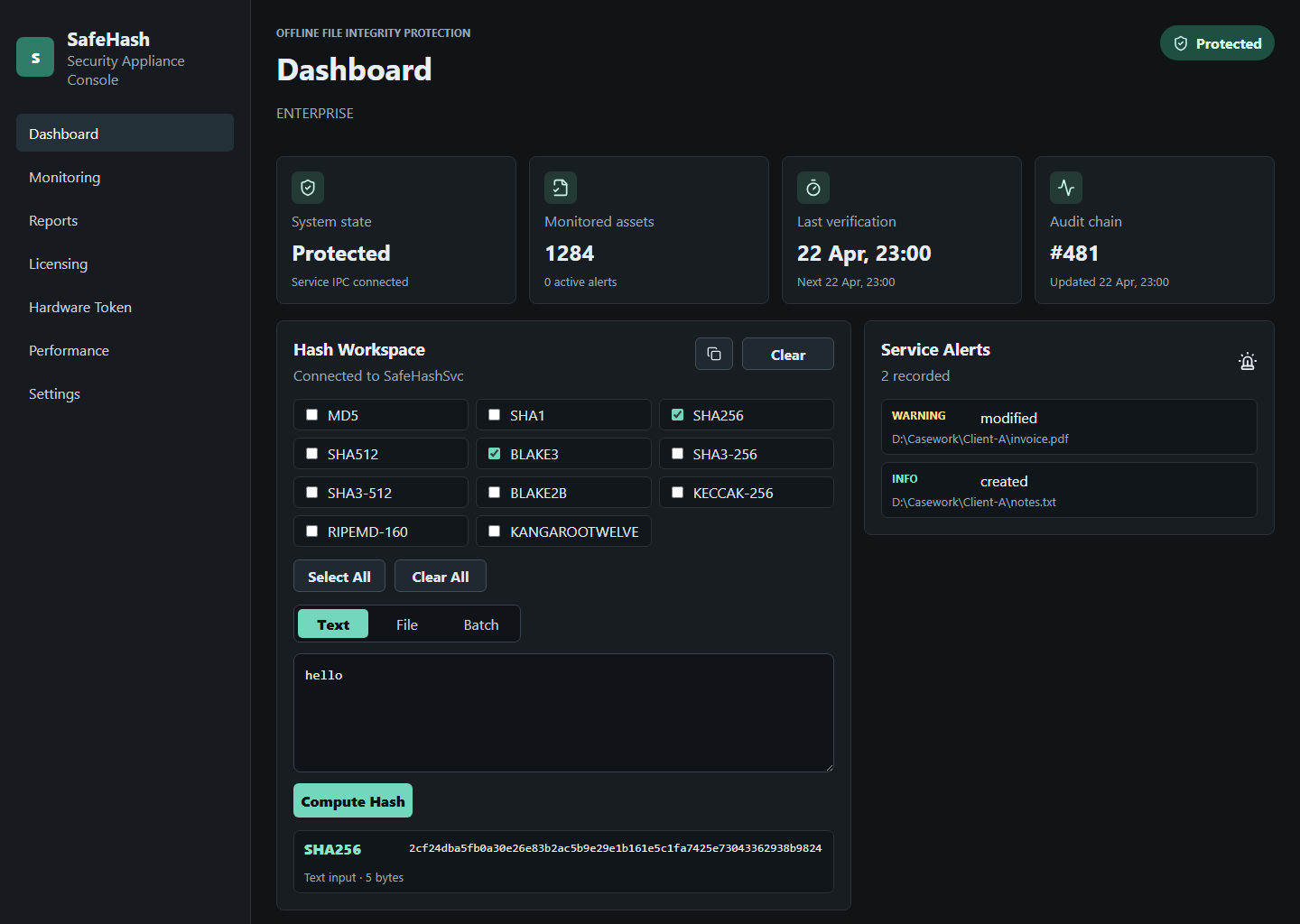Open the Hardware Token page
The image size is (1300, 924).
pyautogui.click(x=80, y=307)
